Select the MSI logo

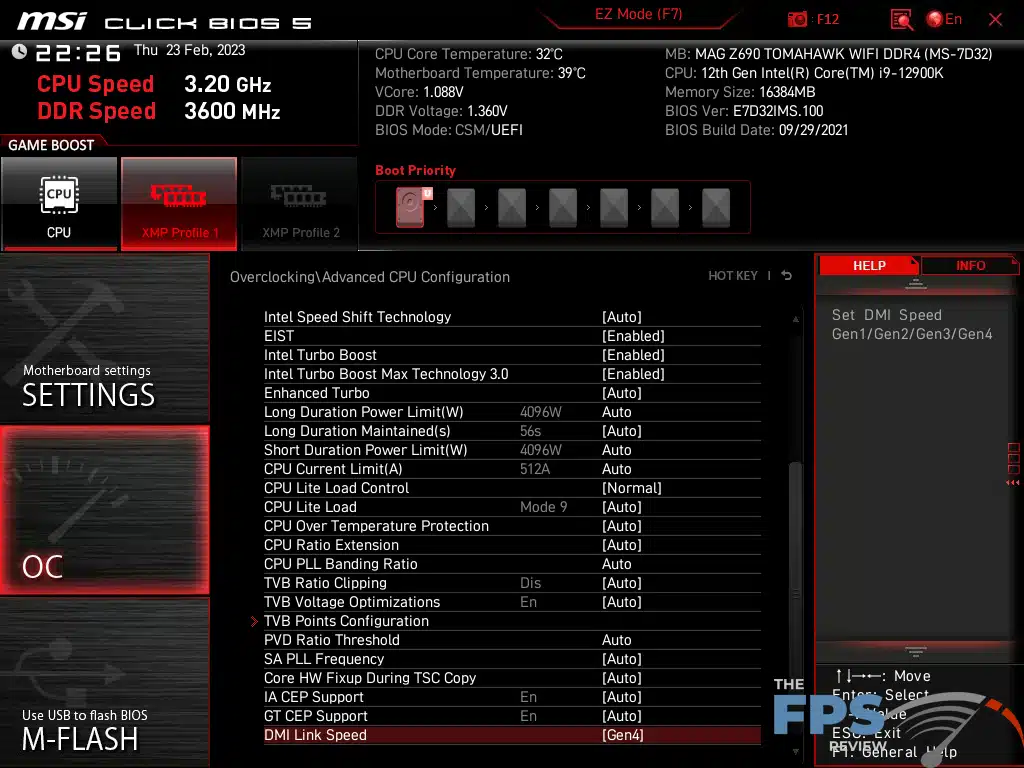pyautogui.click(x=52, y=21)
